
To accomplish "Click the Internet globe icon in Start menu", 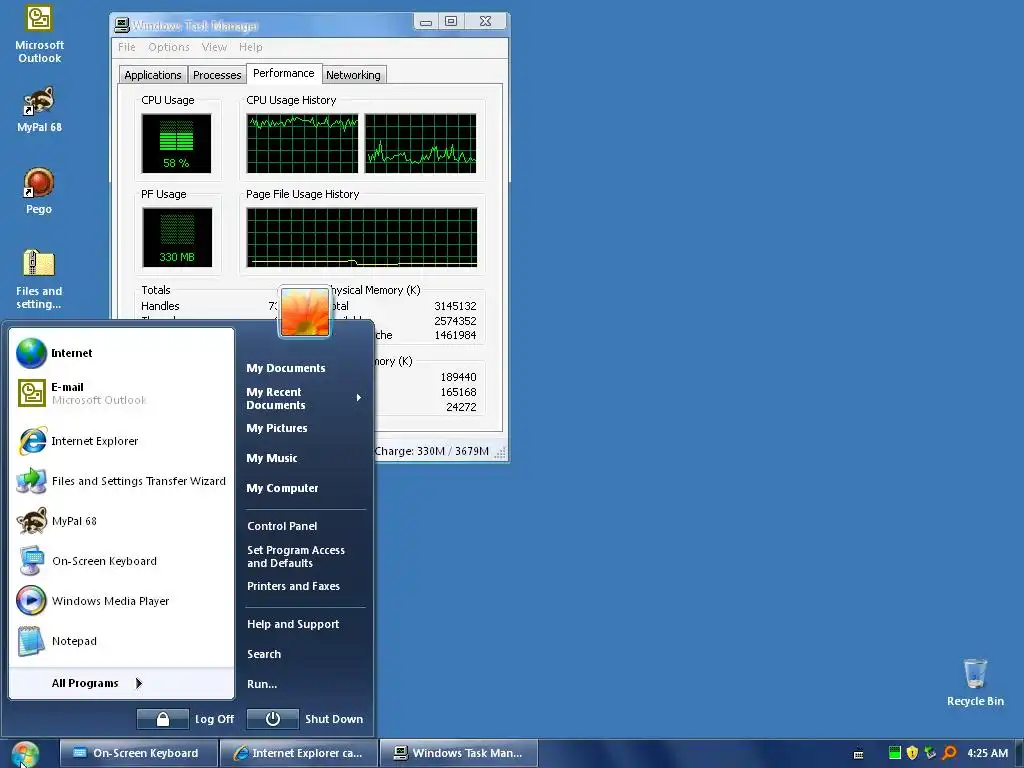I will click(31, 353).
